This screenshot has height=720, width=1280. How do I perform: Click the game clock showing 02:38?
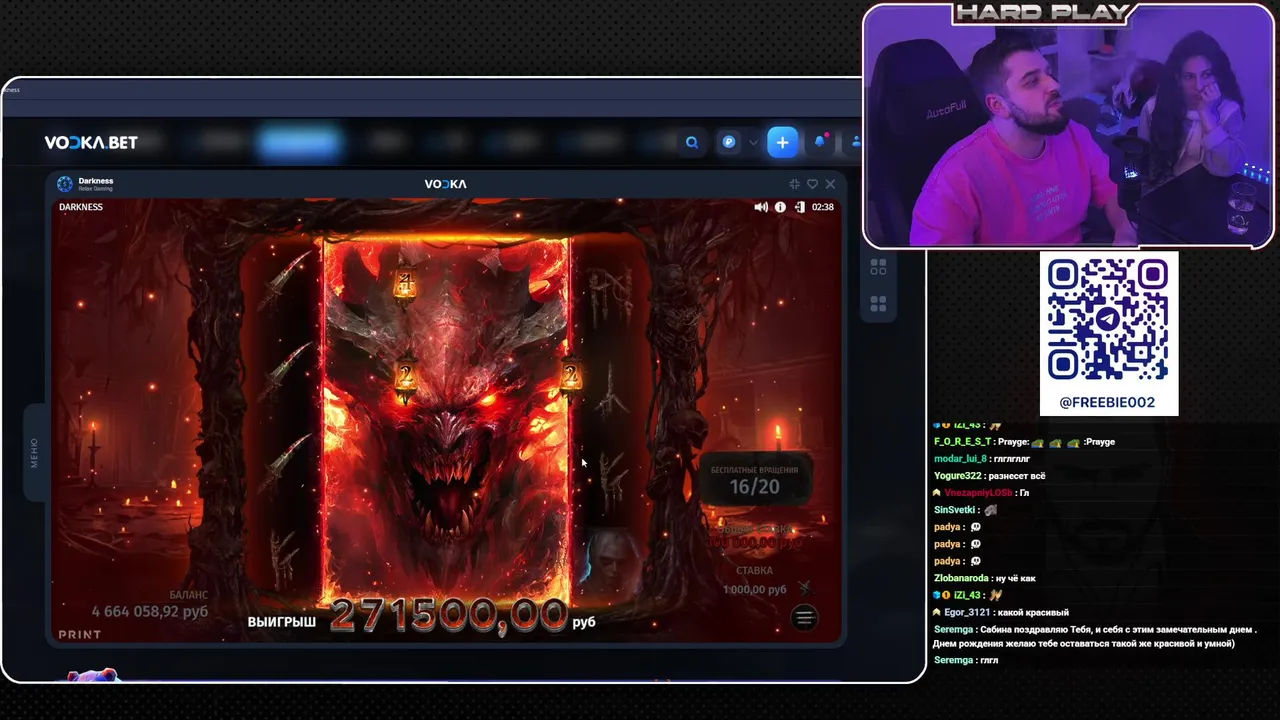click(x=823, y=207)
